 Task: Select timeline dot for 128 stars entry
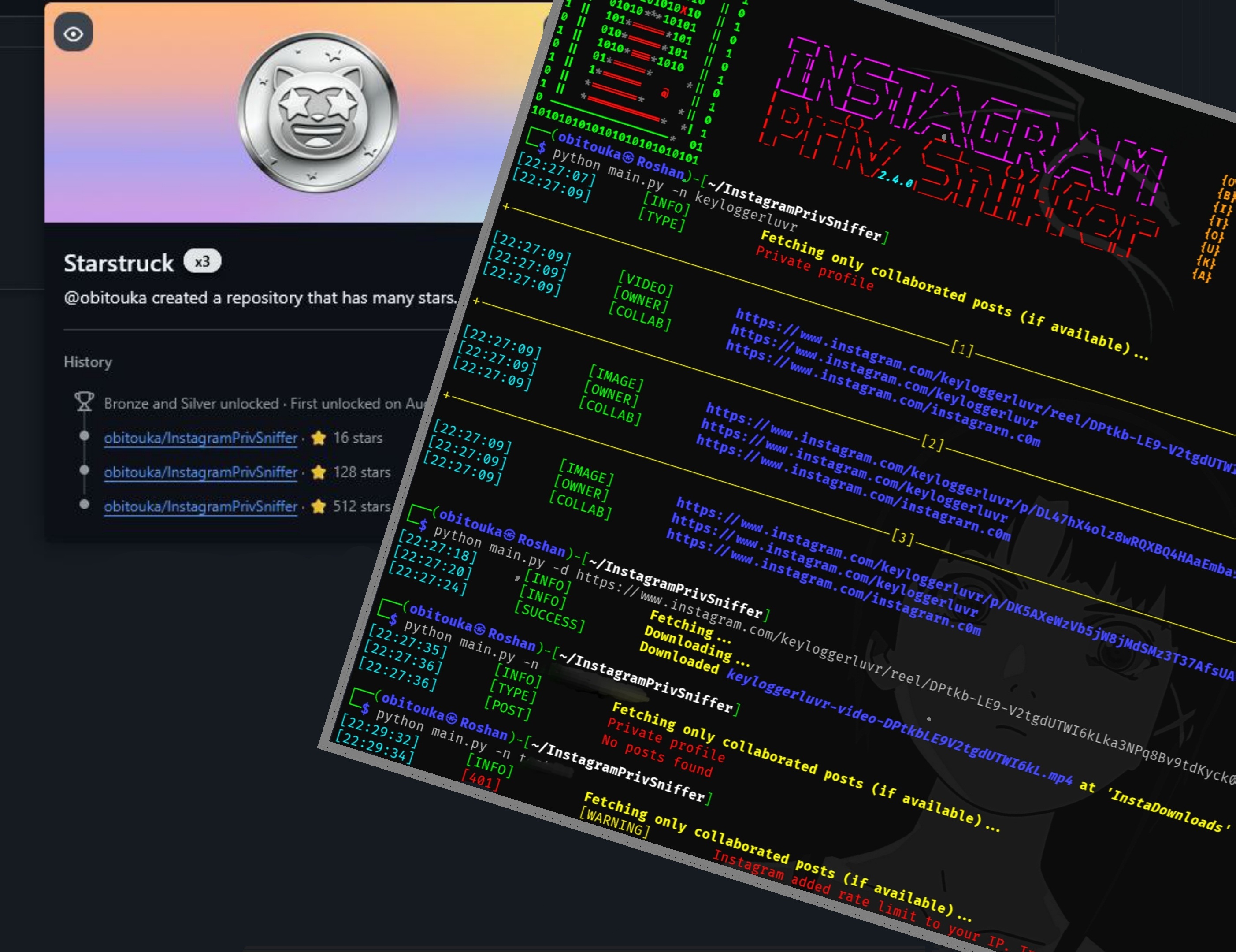coord(84,470)
